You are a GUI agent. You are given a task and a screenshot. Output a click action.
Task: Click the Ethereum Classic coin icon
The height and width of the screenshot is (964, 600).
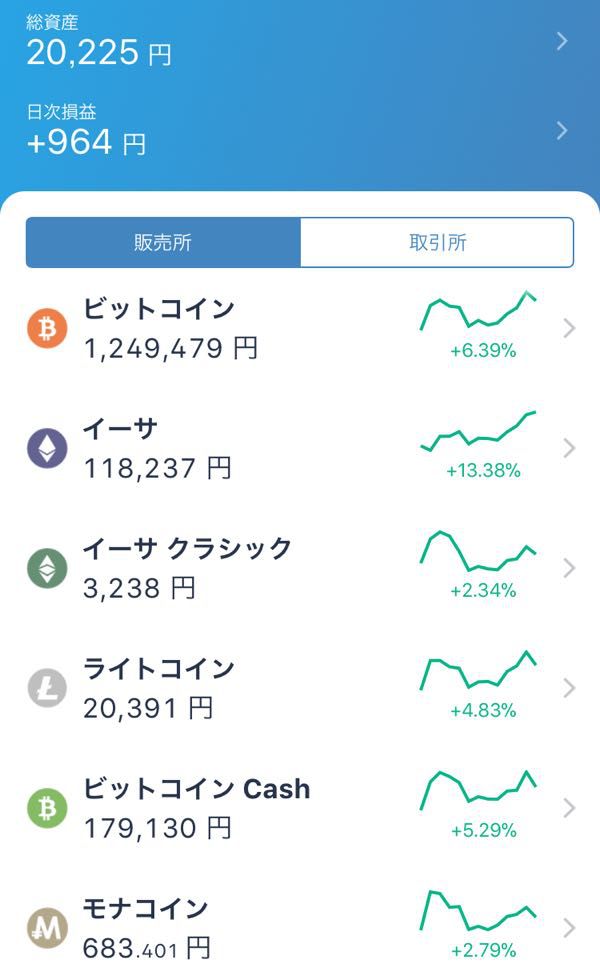point(47,568)
